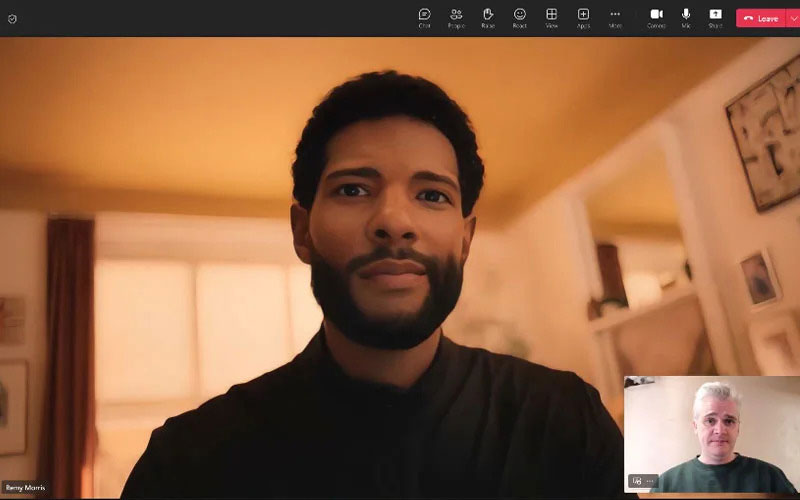This screenshot has height=500, width=800.
Task: Open the Apps menu
Action: coord(583,18)
